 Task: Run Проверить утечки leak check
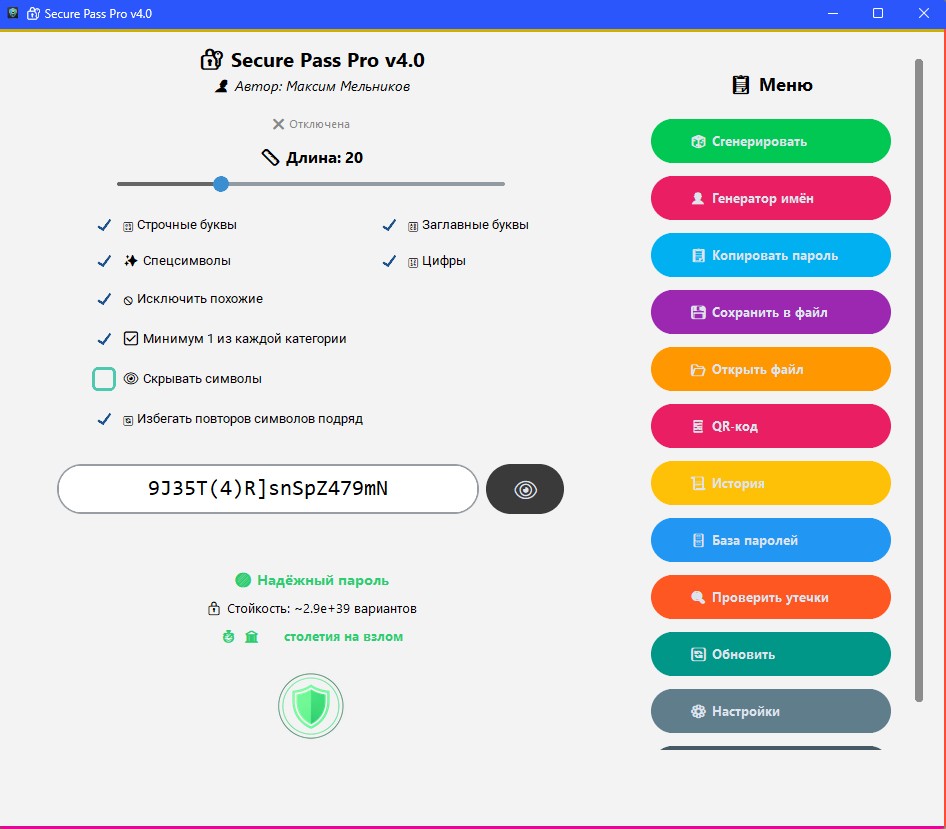pyautogui.click(x=770, y=597)
